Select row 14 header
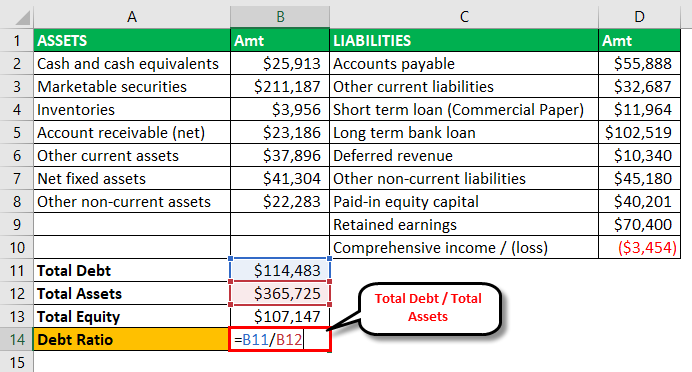The width and height of the screenshot is (692, 372). pos(17,339)
